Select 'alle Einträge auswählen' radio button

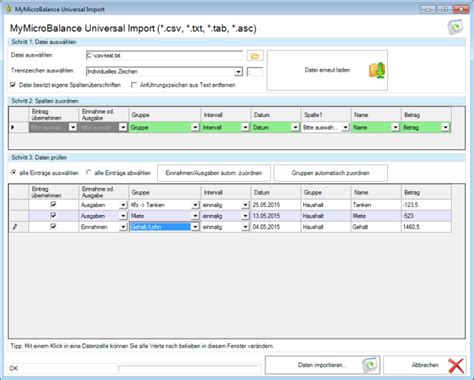pos(14,173)
